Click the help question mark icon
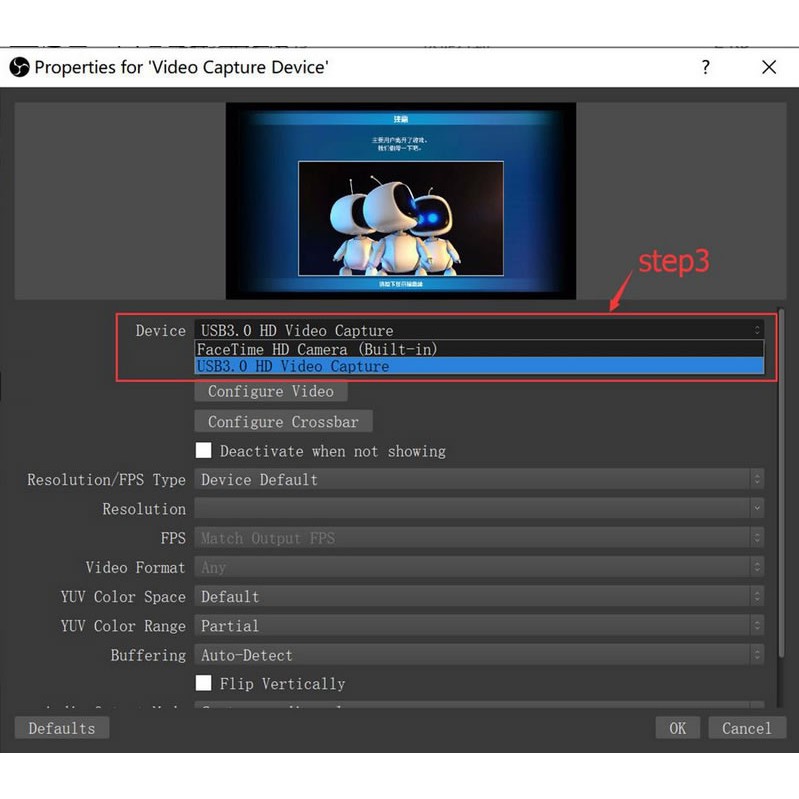Screen dimensions: 799x799 pyautogui.click(x=706, y=67)
